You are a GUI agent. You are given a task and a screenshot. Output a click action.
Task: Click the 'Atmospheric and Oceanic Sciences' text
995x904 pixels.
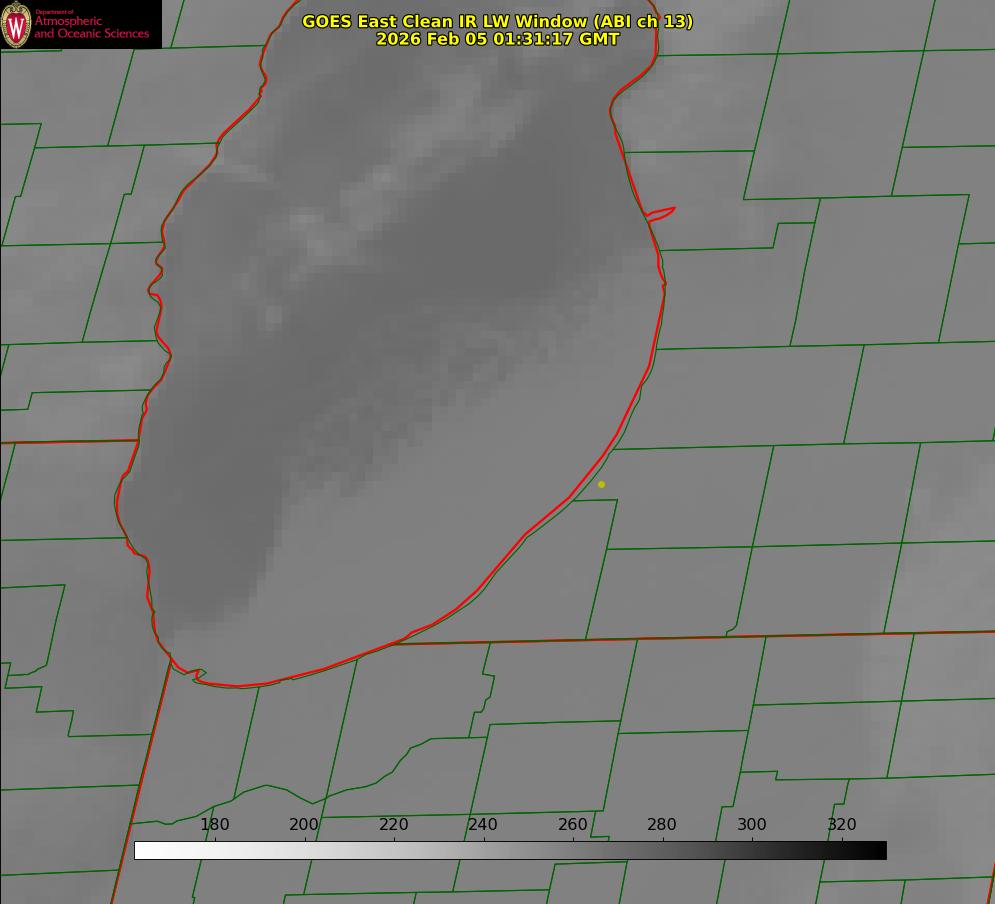pyautogui.click(x=91, y=27)
